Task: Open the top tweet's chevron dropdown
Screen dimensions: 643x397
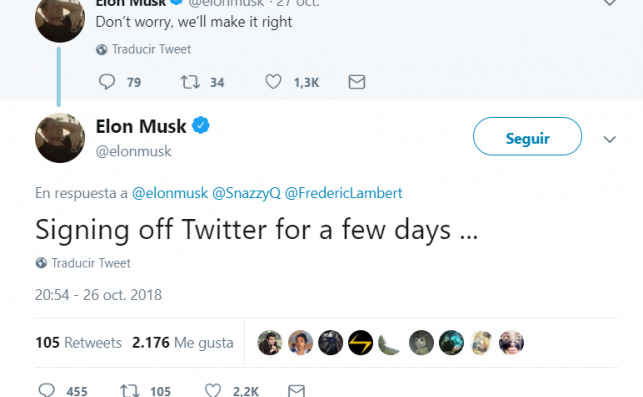Action: click(610, 3)
